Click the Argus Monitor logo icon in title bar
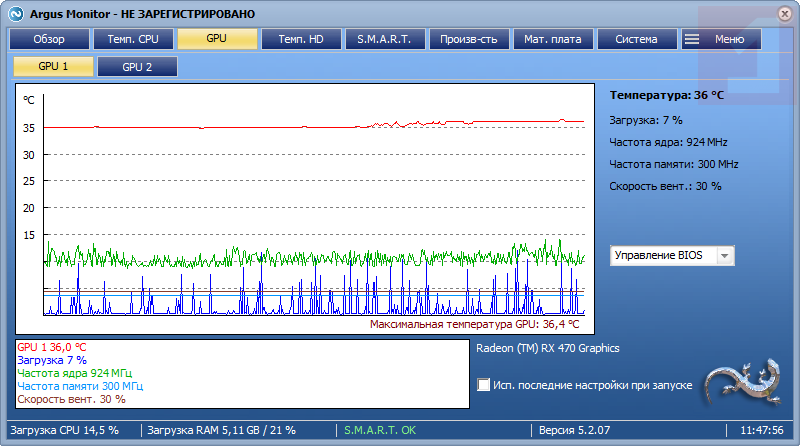 pos(16,14)
